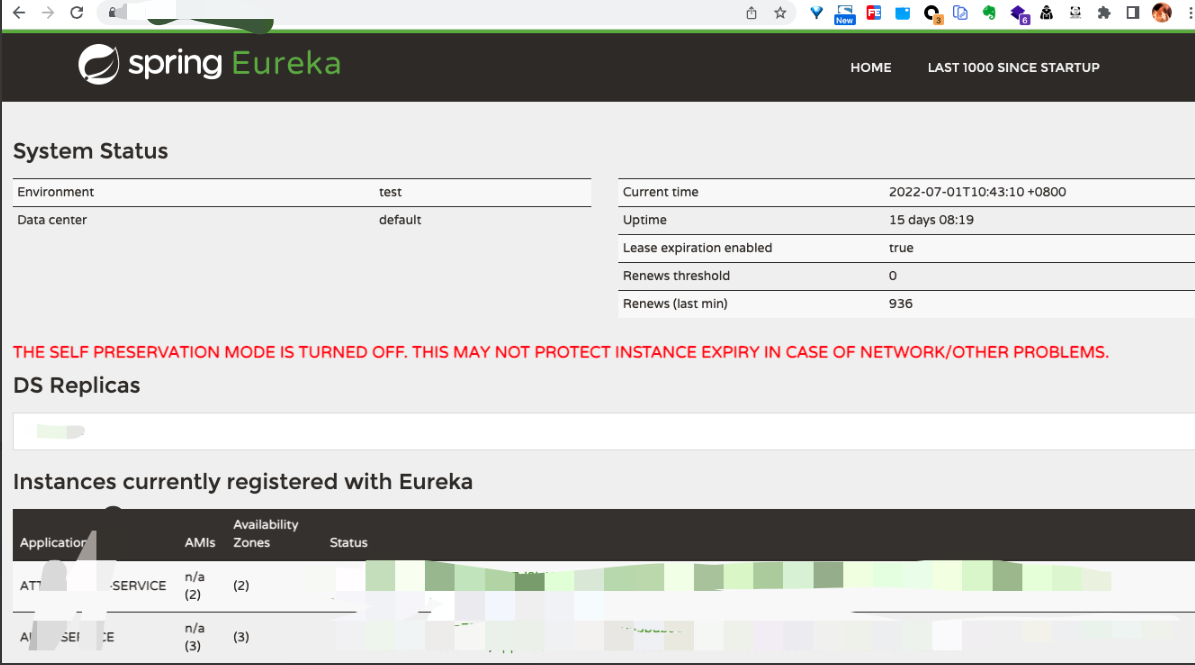Open LAST 1000 SINCE STARTUP page

[x=1013, y=67]
